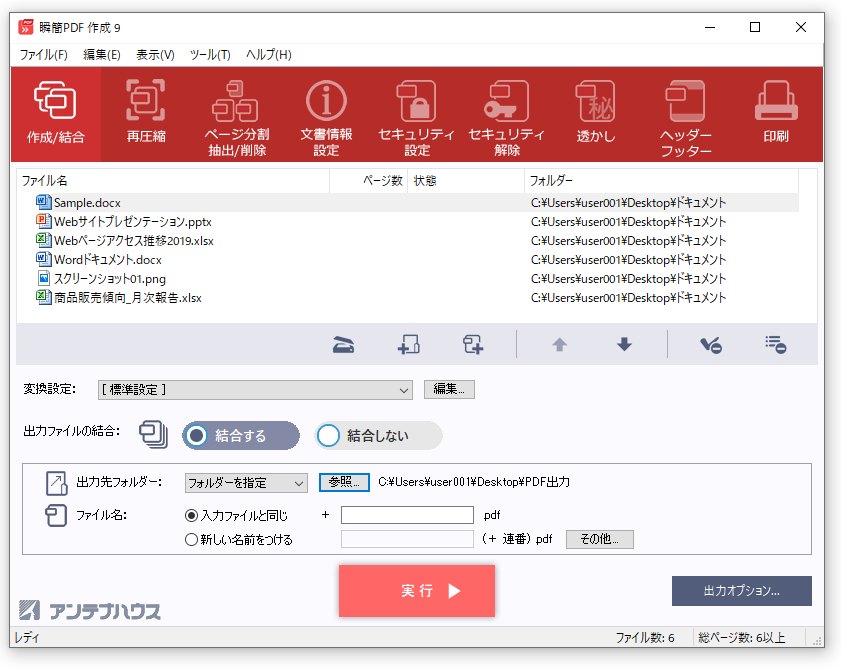Viewport: 841px width, 668px height.
Task: Click ファイル数: 6 in status bar
Action: pos(645,637)
